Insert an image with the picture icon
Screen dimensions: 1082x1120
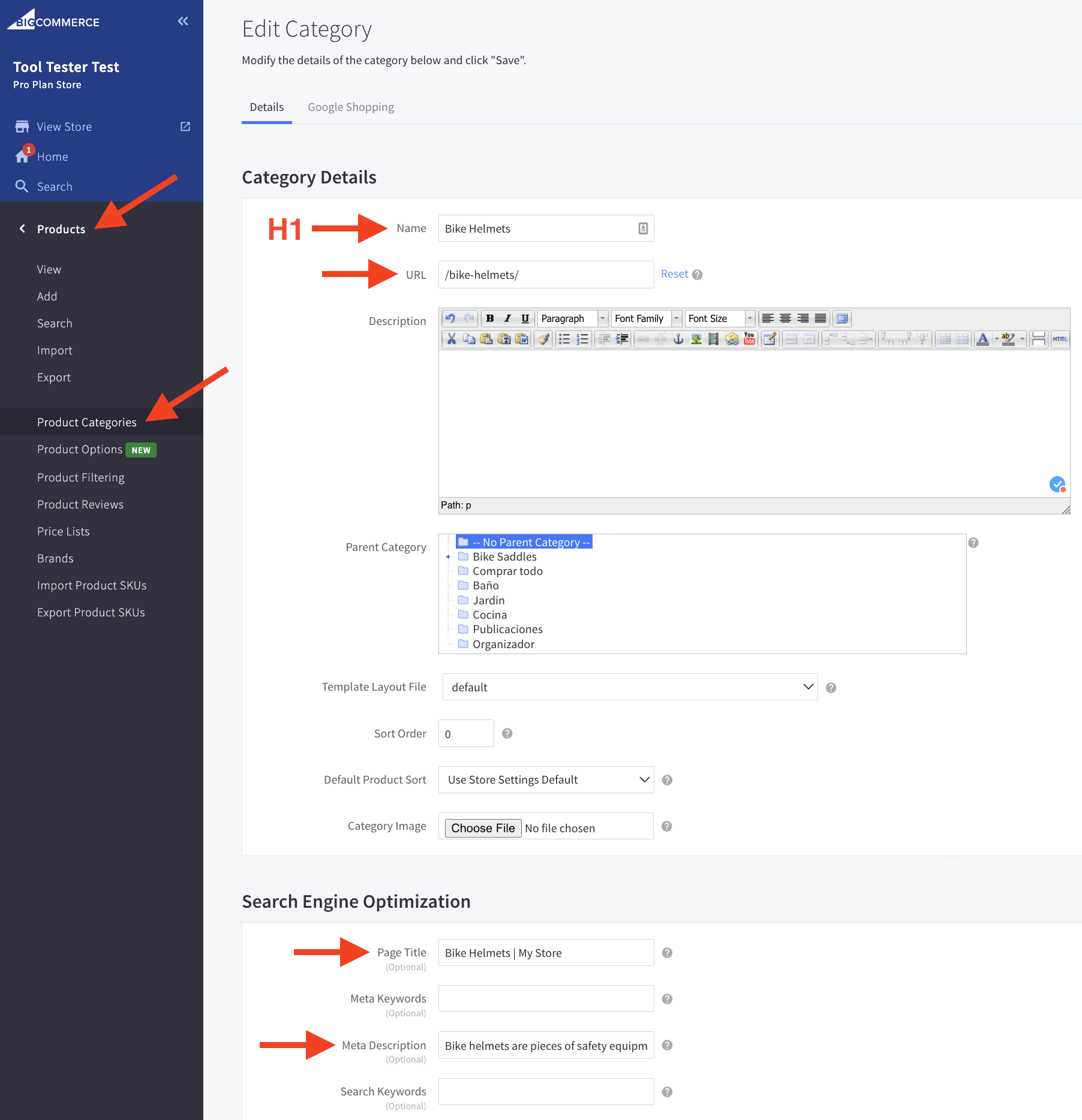point(696,339)
